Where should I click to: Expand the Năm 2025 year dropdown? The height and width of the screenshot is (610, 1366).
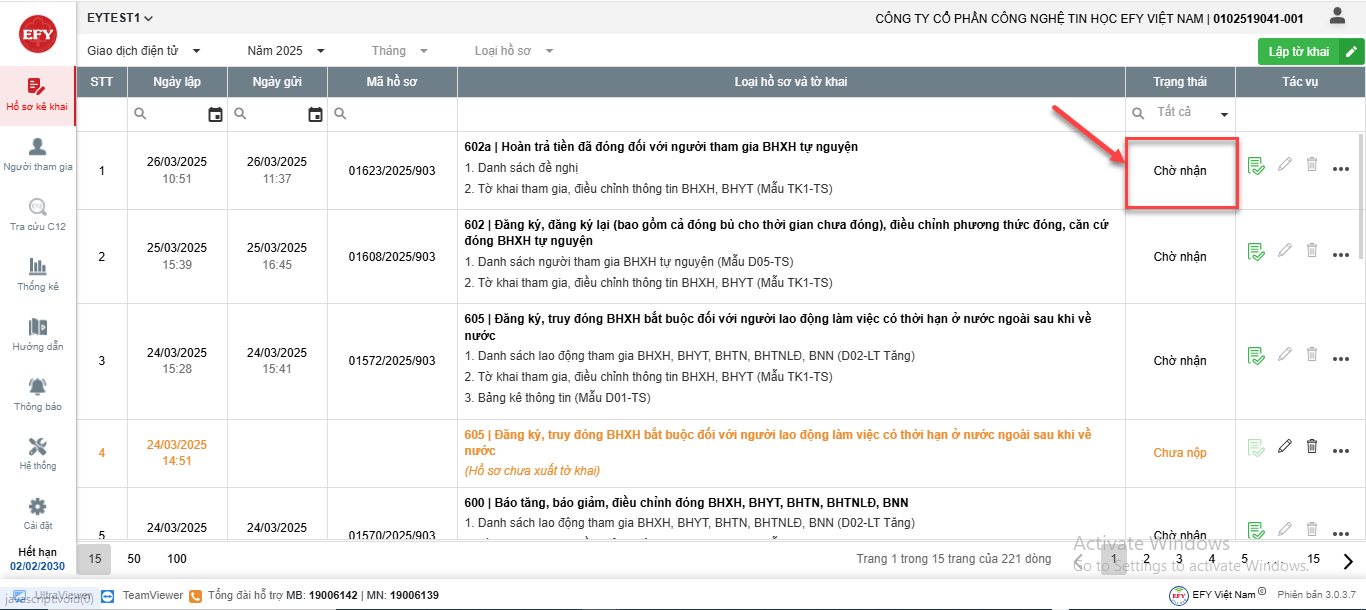(286, 51)
